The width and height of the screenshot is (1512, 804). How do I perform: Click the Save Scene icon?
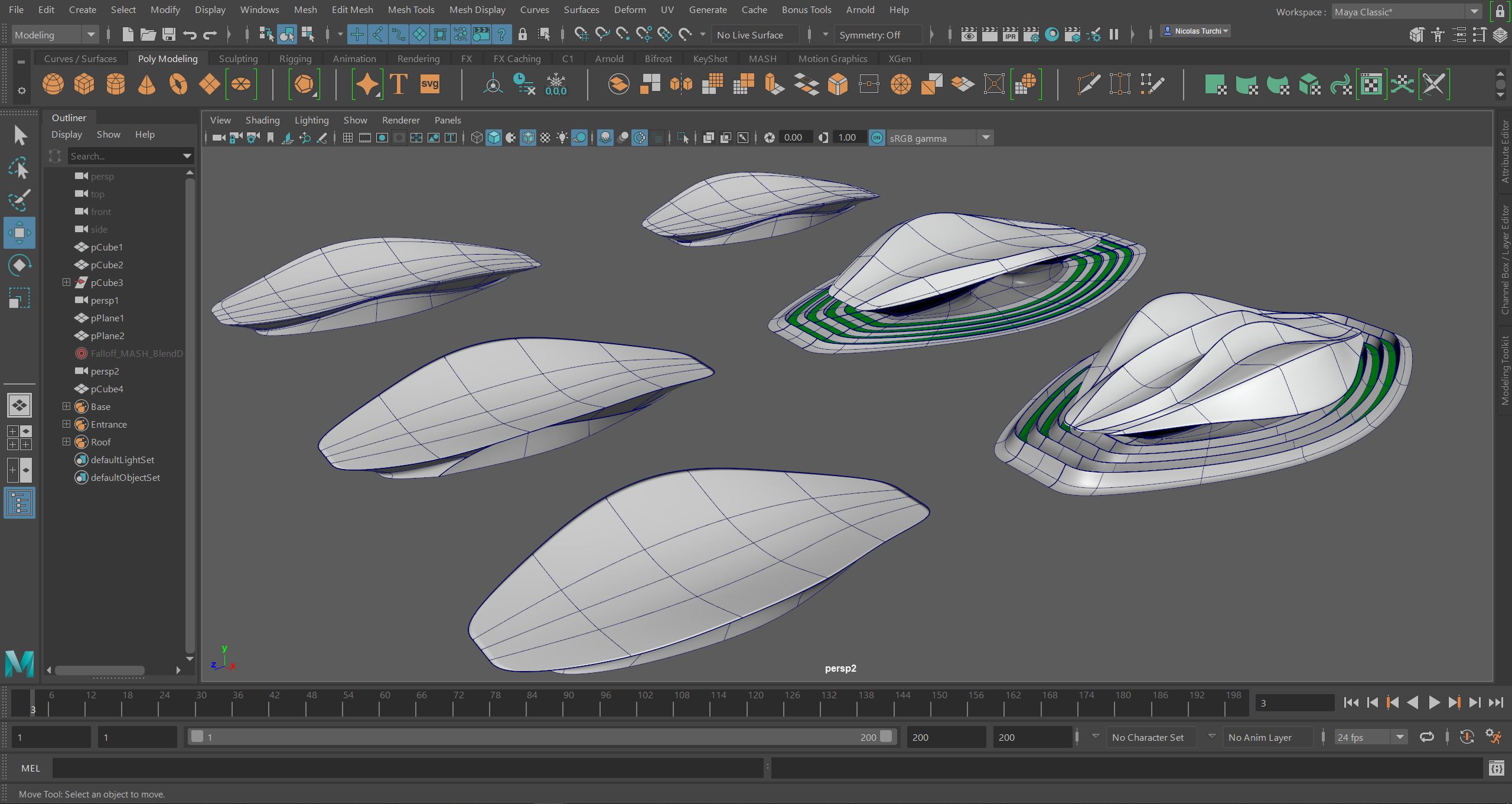click(x=169, y=35)
